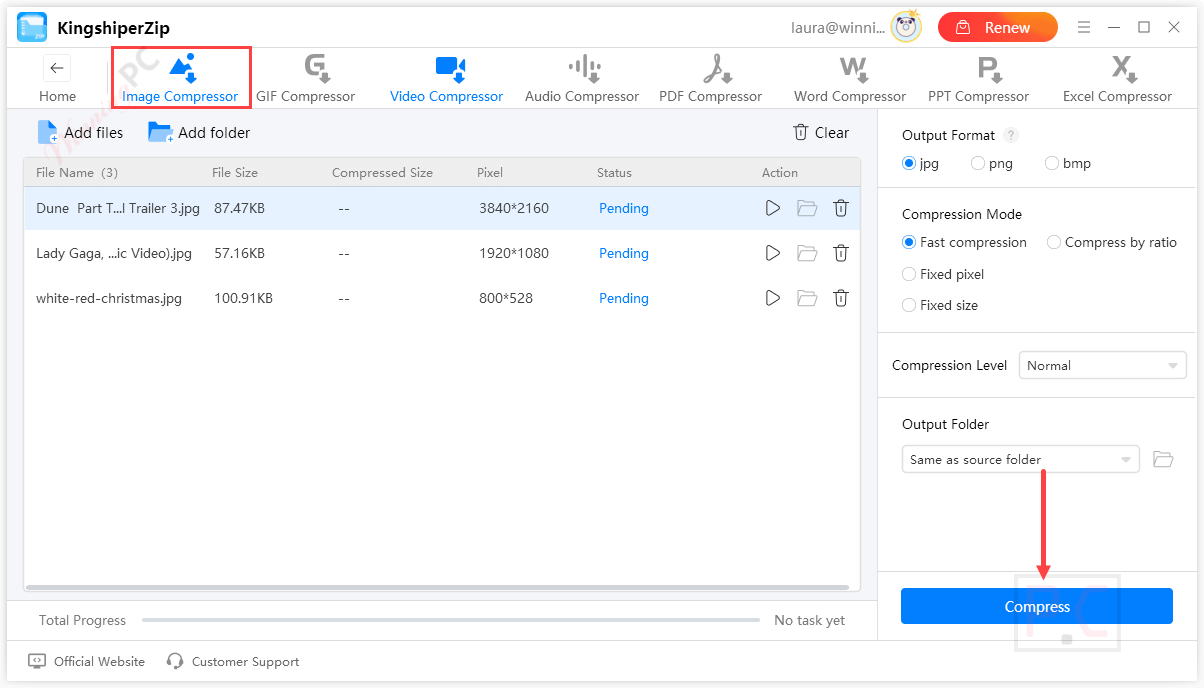Screen dimensions: 1204x688
Task: Select jpg output format
Action: point(920,163)
